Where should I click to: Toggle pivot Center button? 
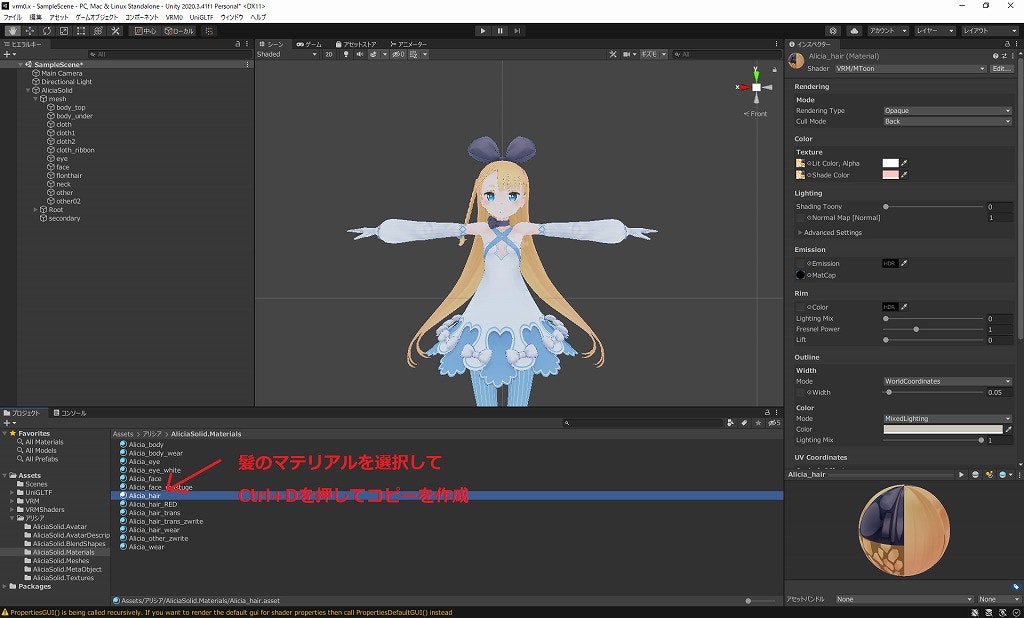tap(146, 31)
